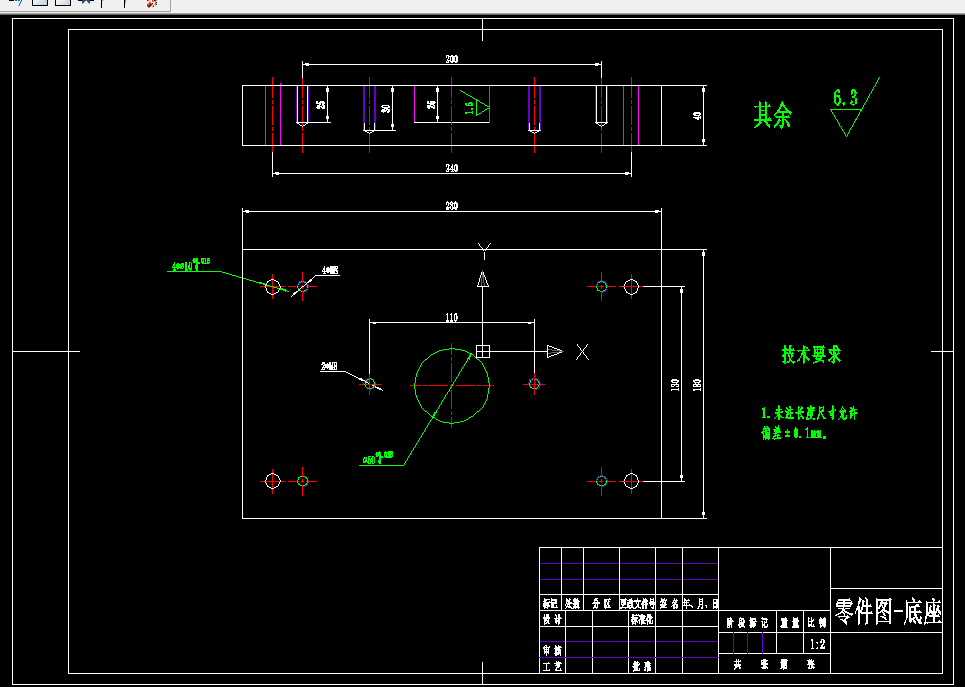The image size is (965, 687).
Task: Select the 分区 title block cell
Action: (x=601, y=604)
